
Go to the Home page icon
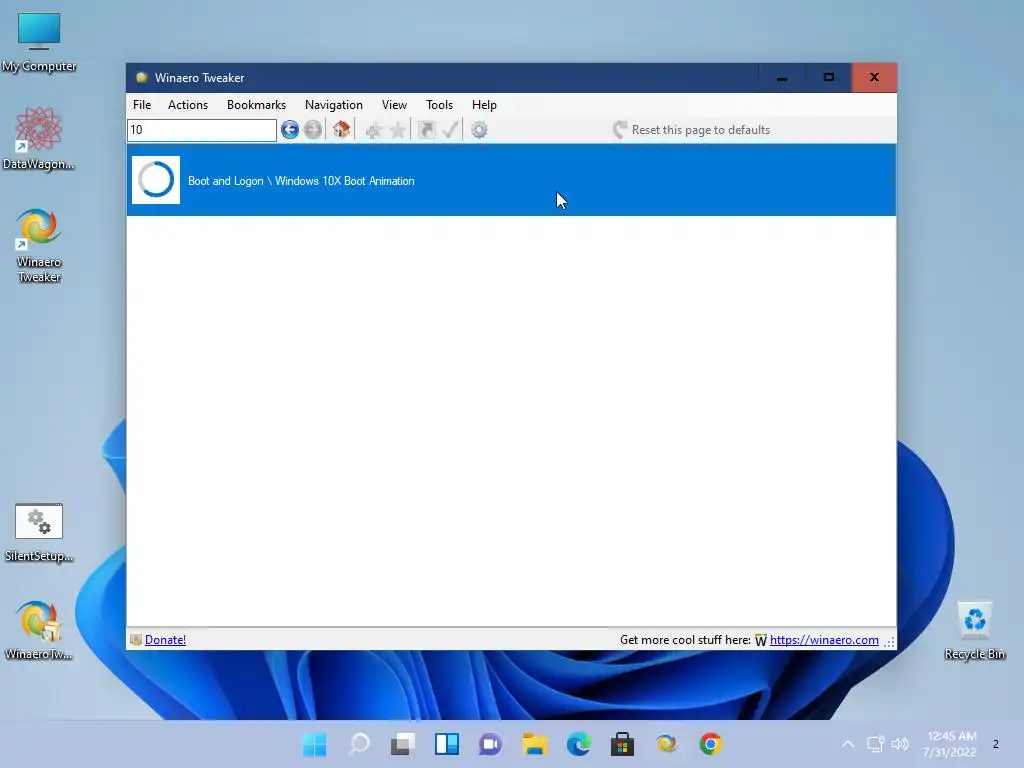tap(341, 129)
